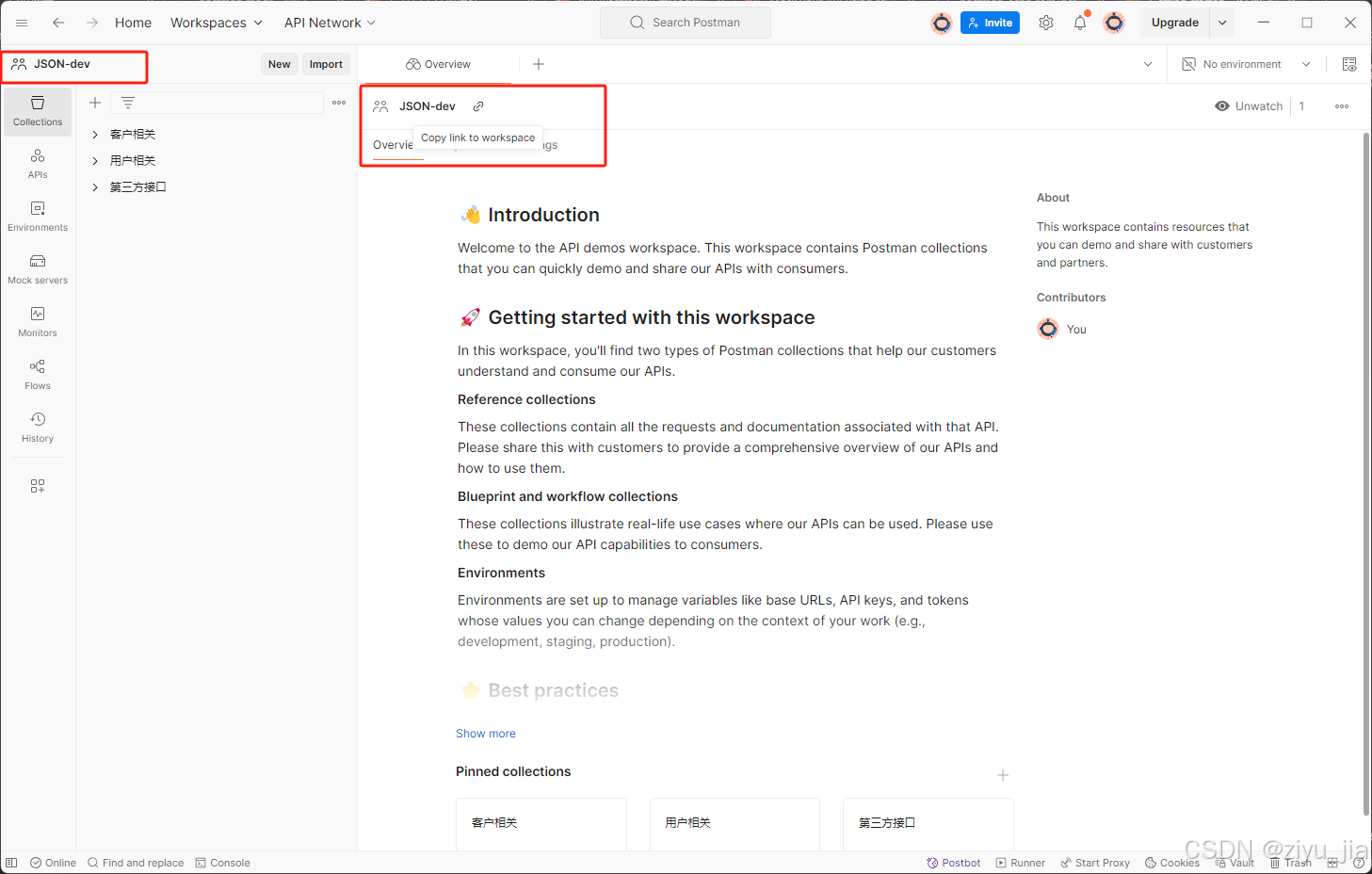
Task: Open Collections in the sidebar
Action: 38,112
